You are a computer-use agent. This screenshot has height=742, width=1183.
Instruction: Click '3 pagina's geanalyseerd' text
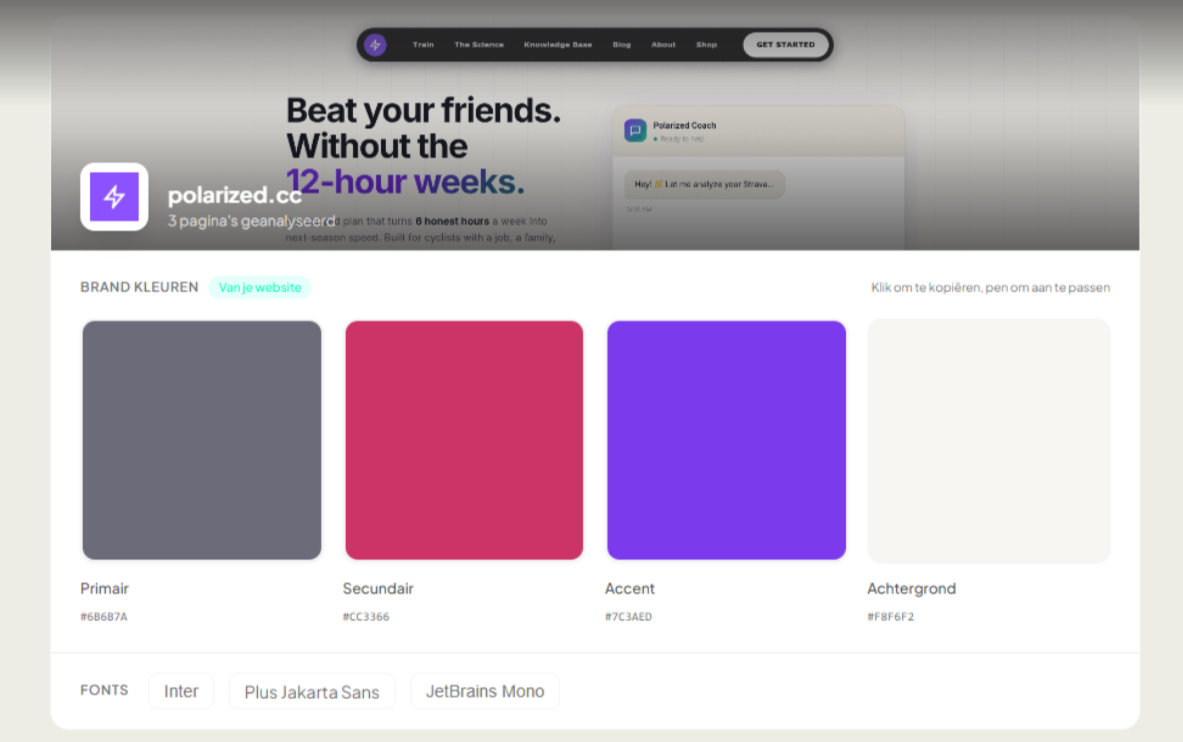(x=251, y=221)
